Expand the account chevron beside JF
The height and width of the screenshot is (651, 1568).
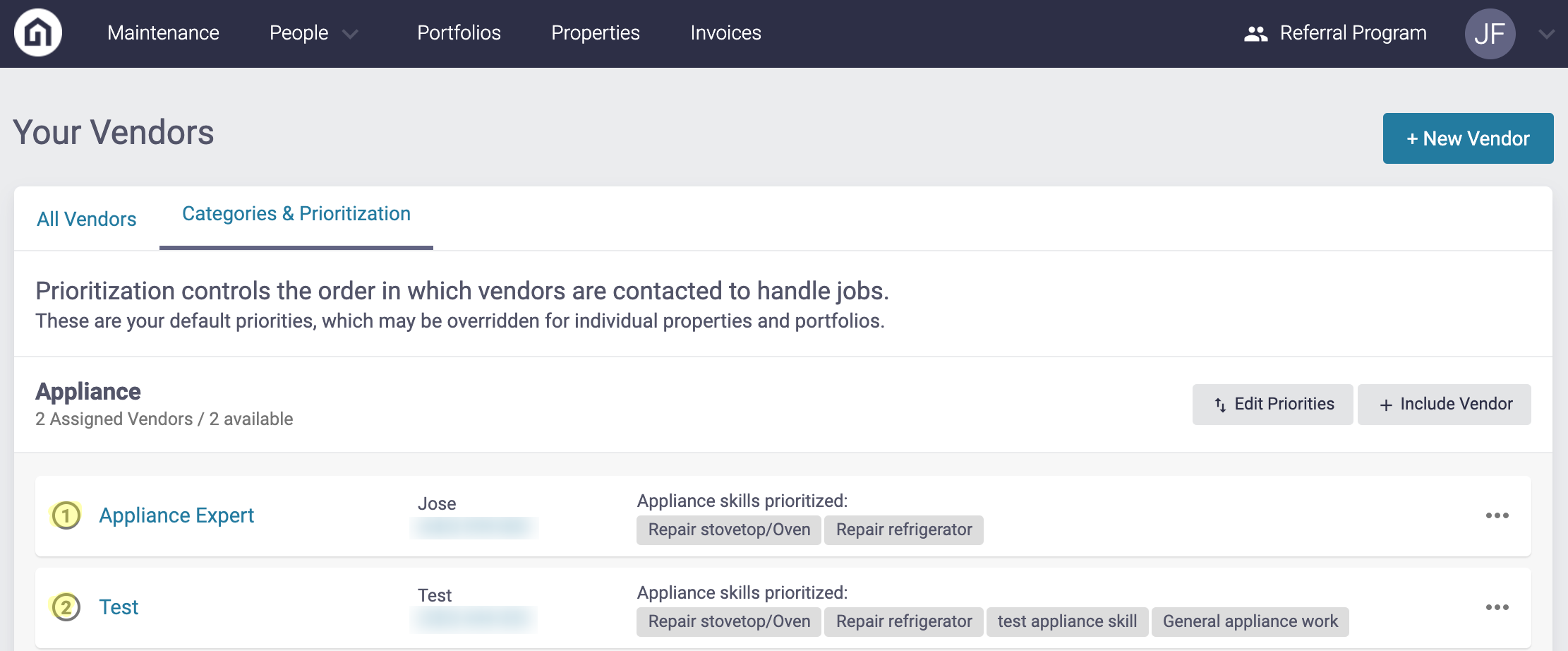point(1547,34)
